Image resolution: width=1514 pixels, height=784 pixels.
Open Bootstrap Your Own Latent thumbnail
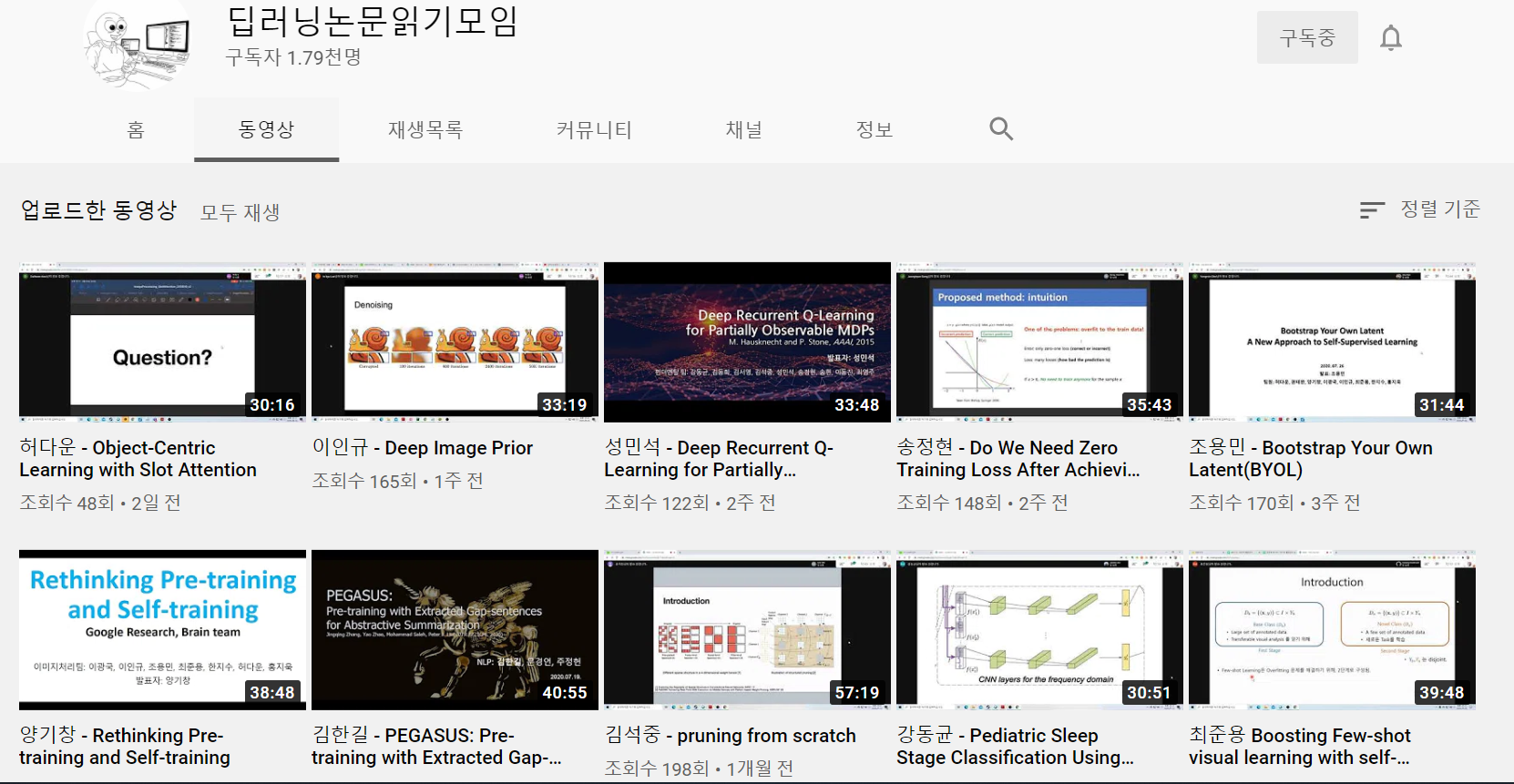pyautogui.click(x=1332, y=342)
